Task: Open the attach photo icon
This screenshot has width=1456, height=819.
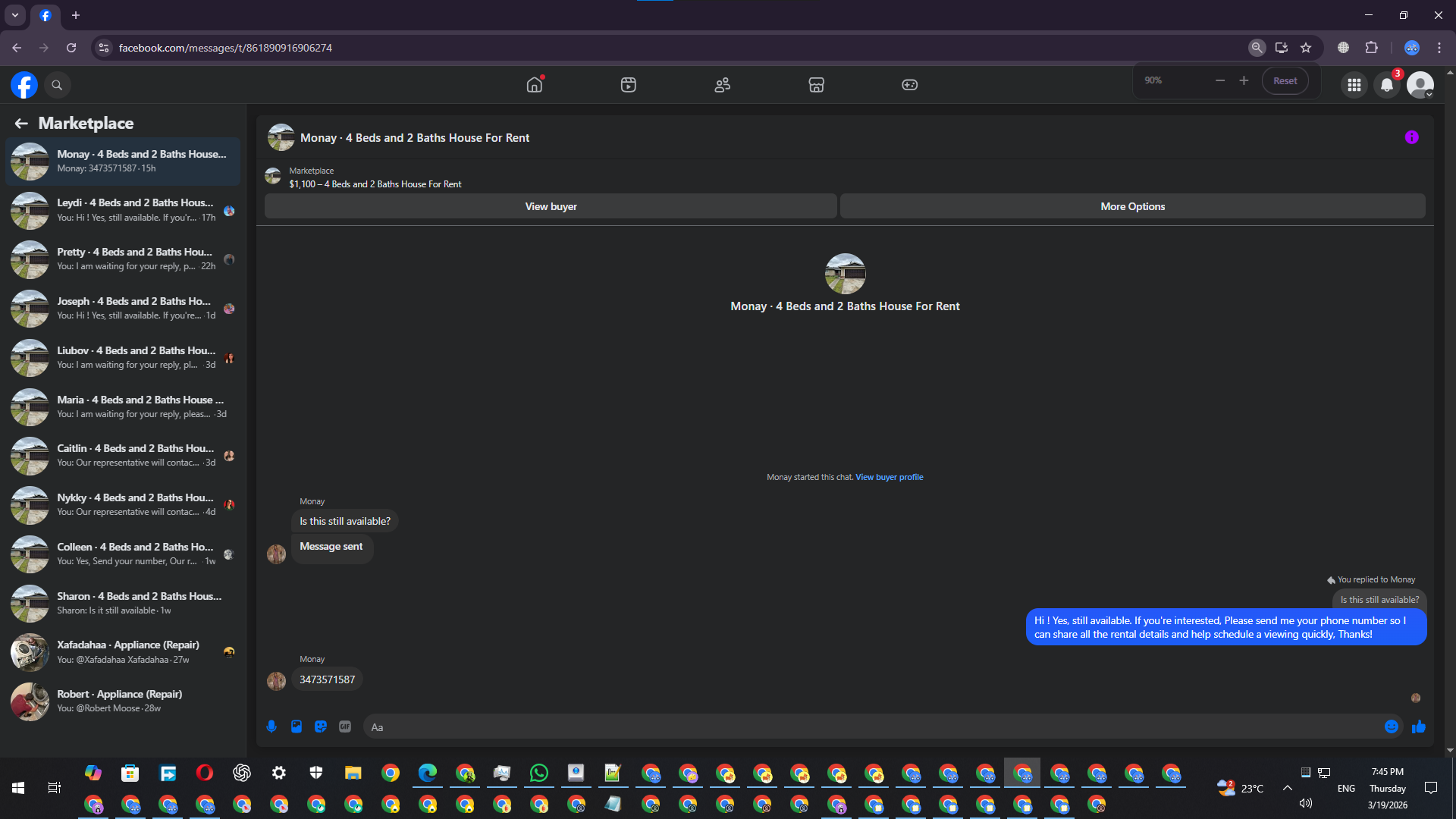Action: [297, 726]
